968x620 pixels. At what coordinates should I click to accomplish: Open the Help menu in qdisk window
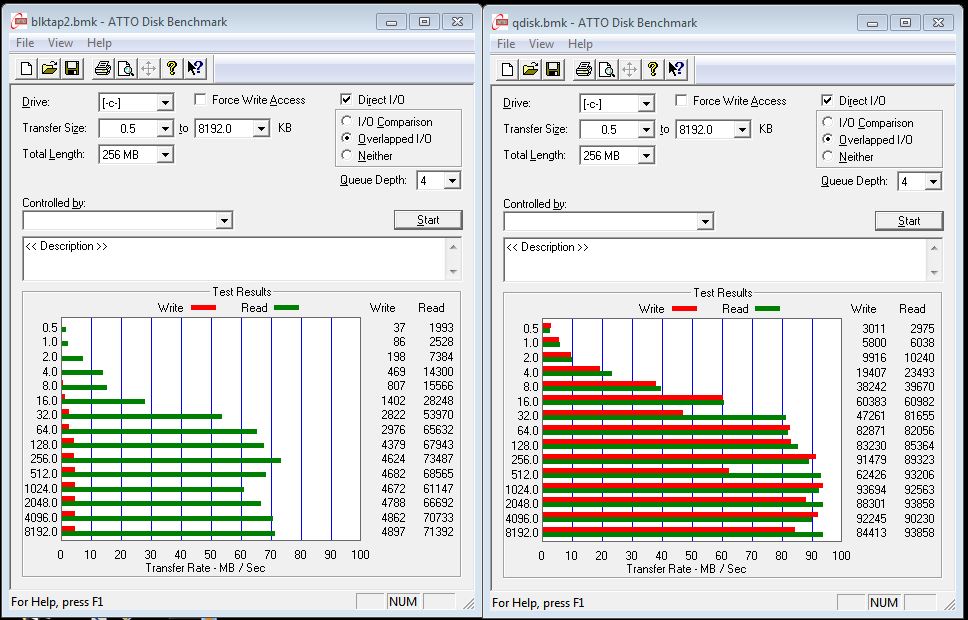tap(580, 44)
